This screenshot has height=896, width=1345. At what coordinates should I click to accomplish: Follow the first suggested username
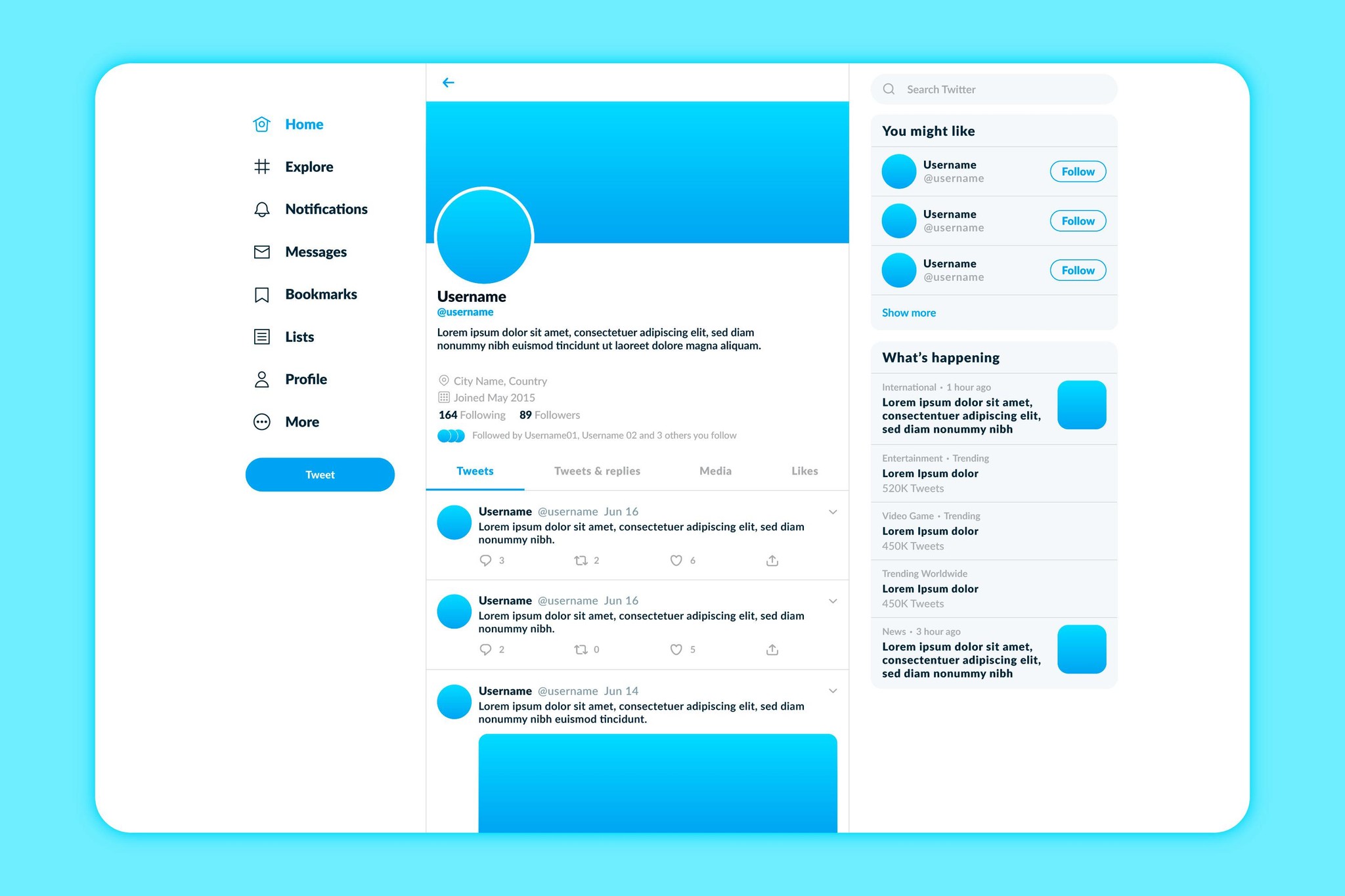coord(1079,171)
